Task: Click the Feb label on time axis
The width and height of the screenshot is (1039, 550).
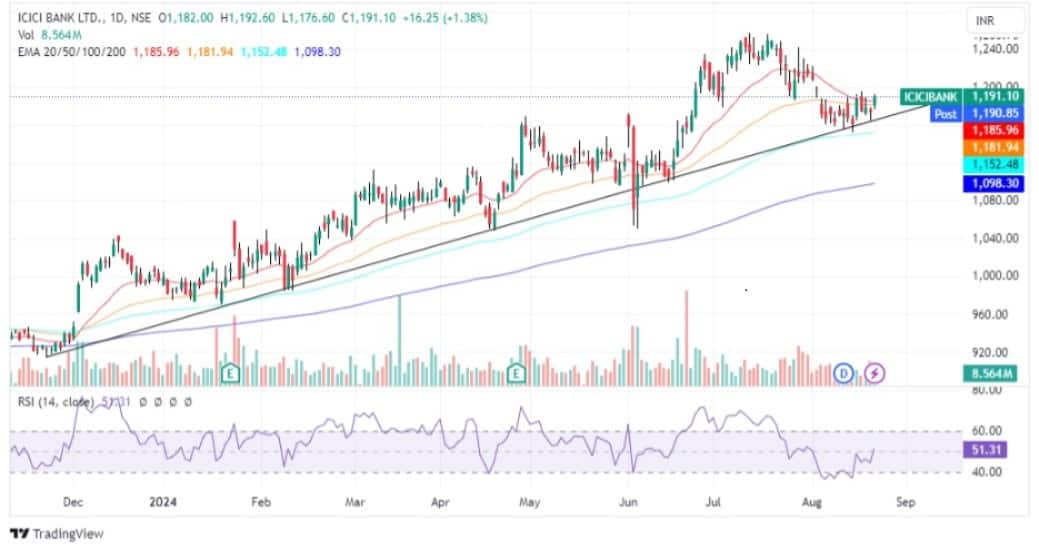Action: point(261,502)
